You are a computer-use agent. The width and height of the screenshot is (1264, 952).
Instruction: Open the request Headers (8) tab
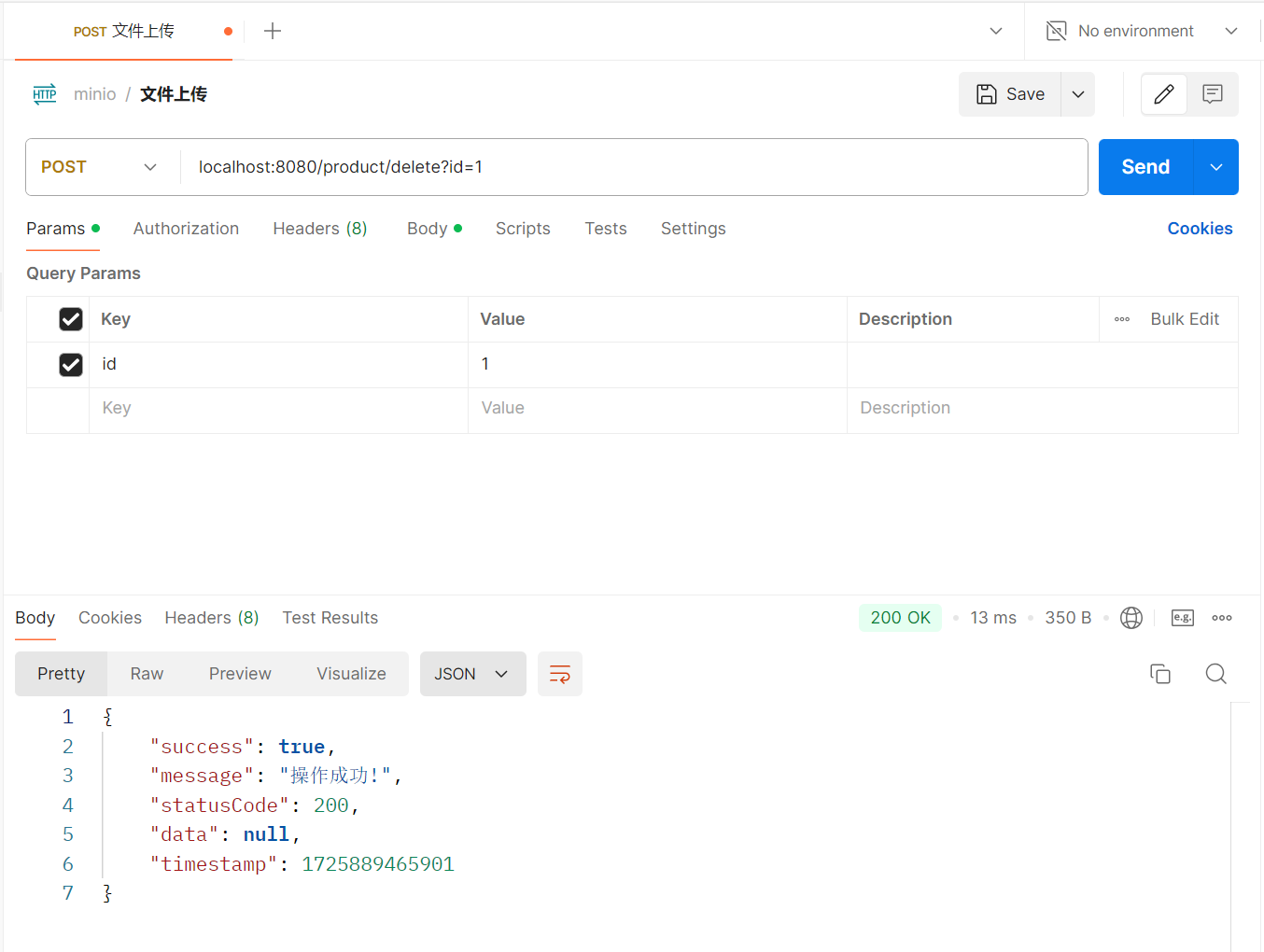(x=320, y=229)
